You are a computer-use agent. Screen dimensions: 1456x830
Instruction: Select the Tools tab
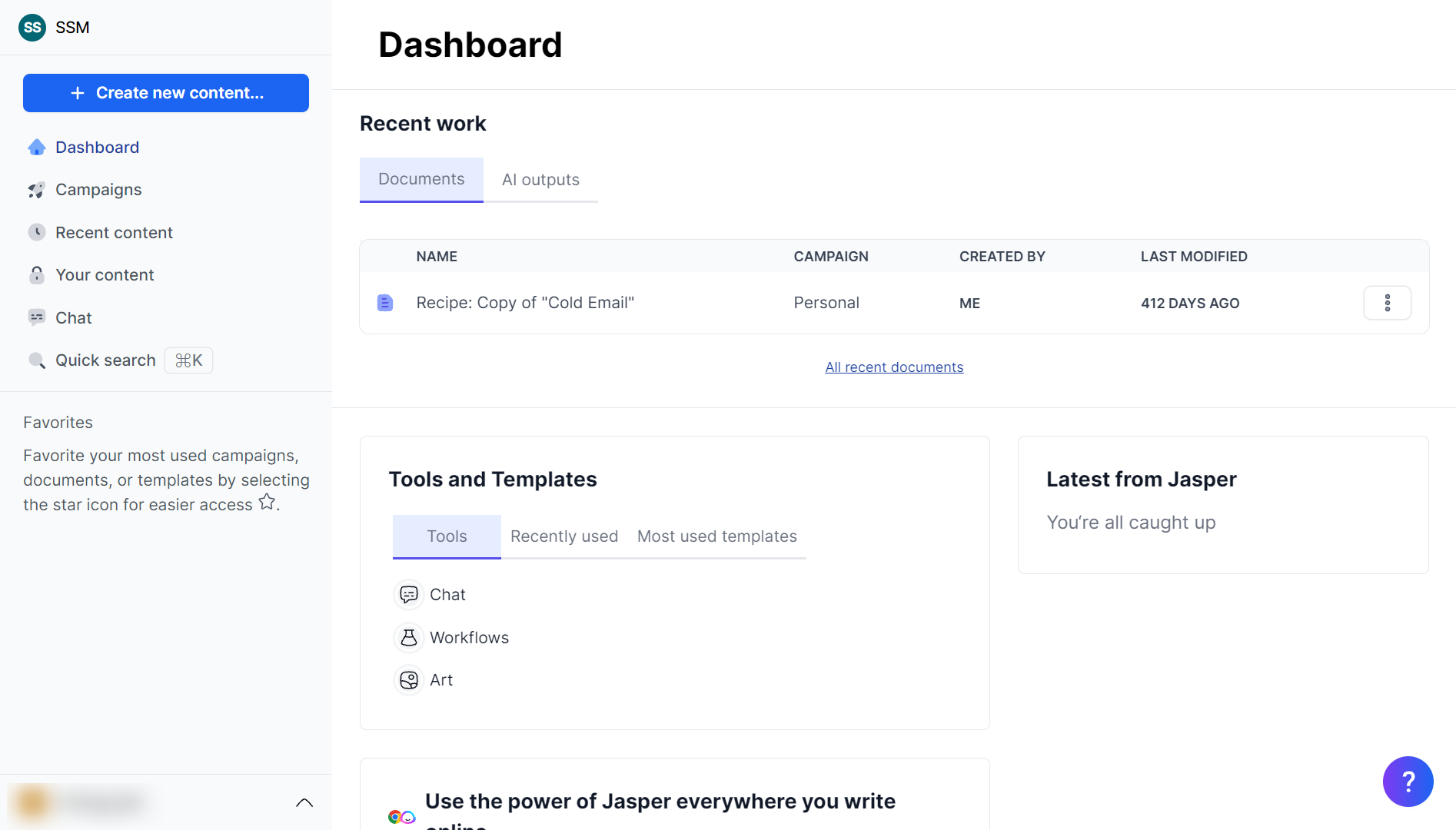tap(447, 536)
